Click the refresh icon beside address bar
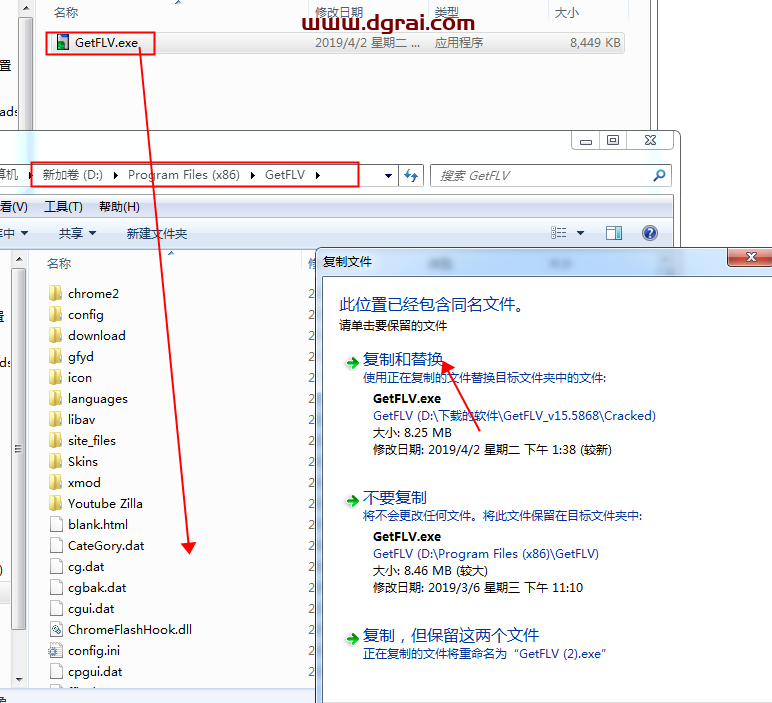The width and height of the screenshot is (772, 703). pos(411,175)
